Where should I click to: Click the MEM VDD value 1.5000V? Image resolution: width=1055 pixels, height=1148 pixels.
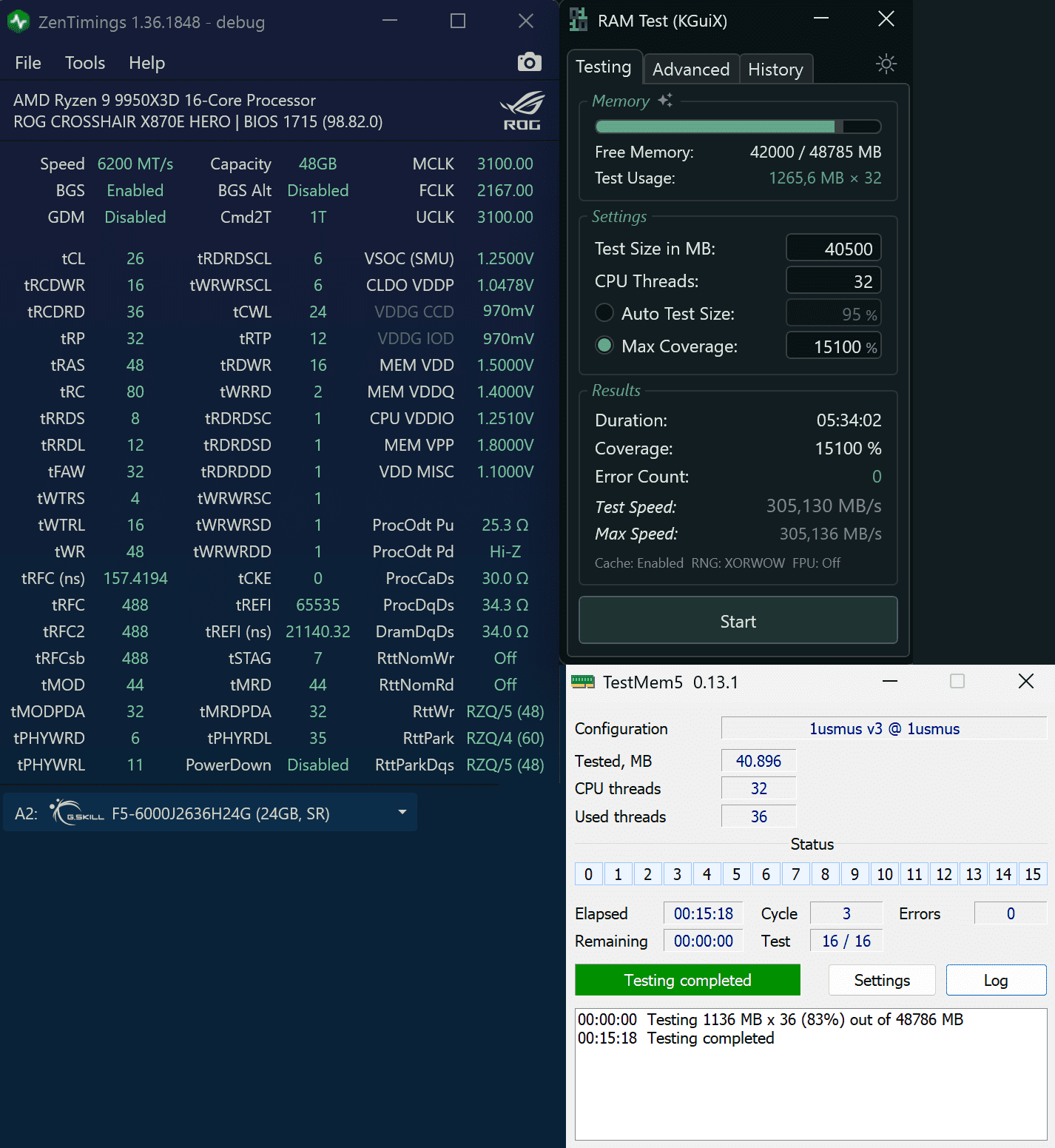coord(505,365)
